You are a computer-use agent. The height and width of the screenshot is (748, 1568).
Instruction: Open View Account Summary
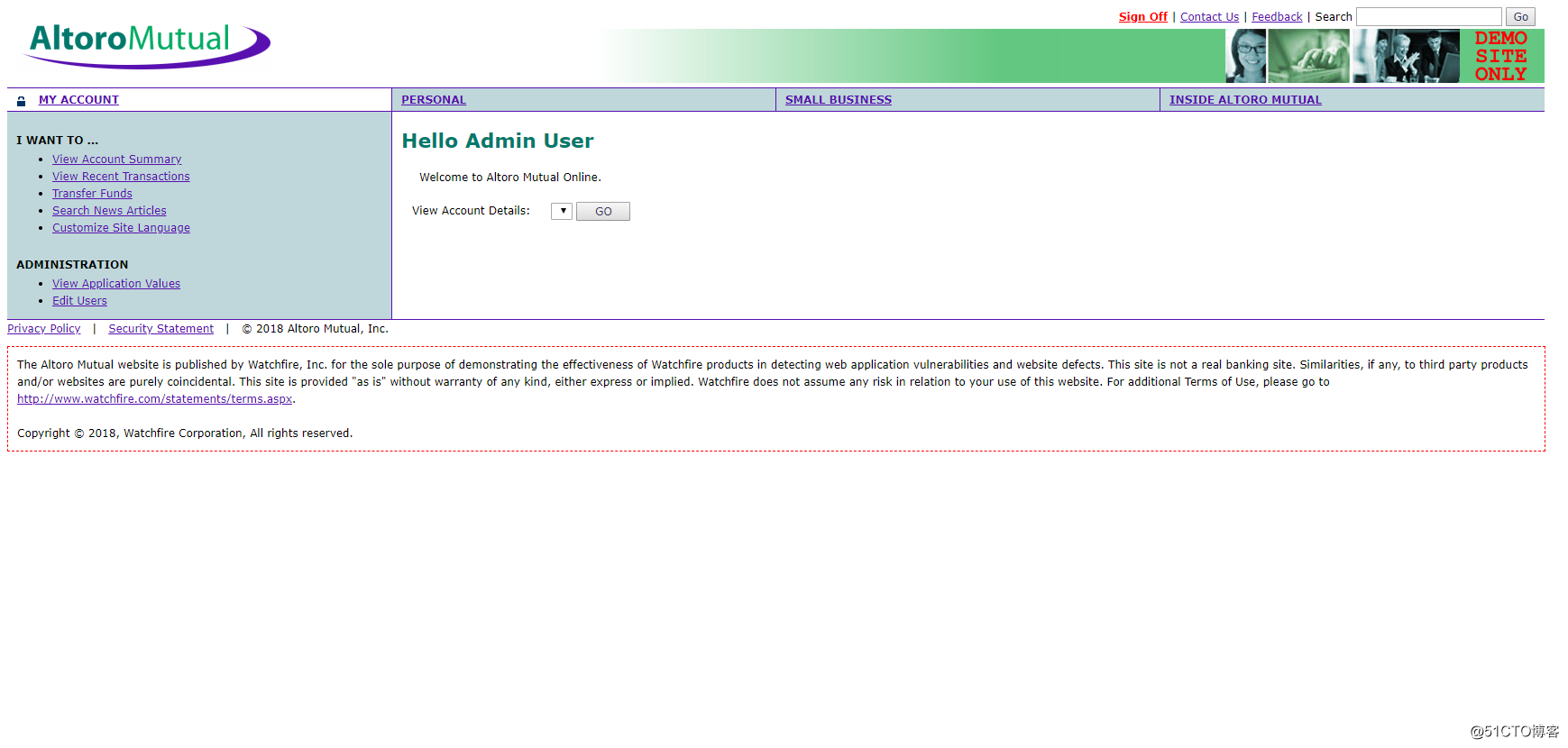pyautogui.click(x=117, y=160)
